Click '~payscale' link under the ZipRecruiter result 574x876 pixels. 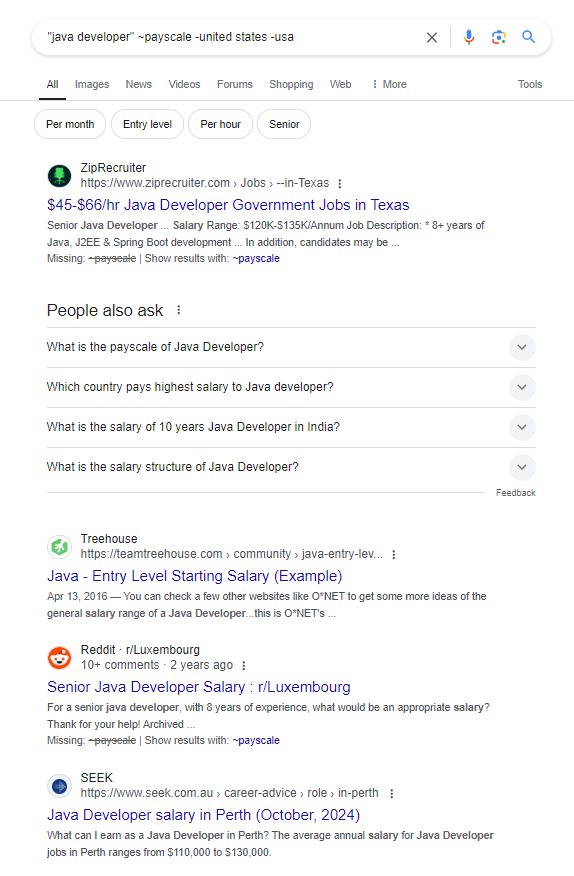256,259
